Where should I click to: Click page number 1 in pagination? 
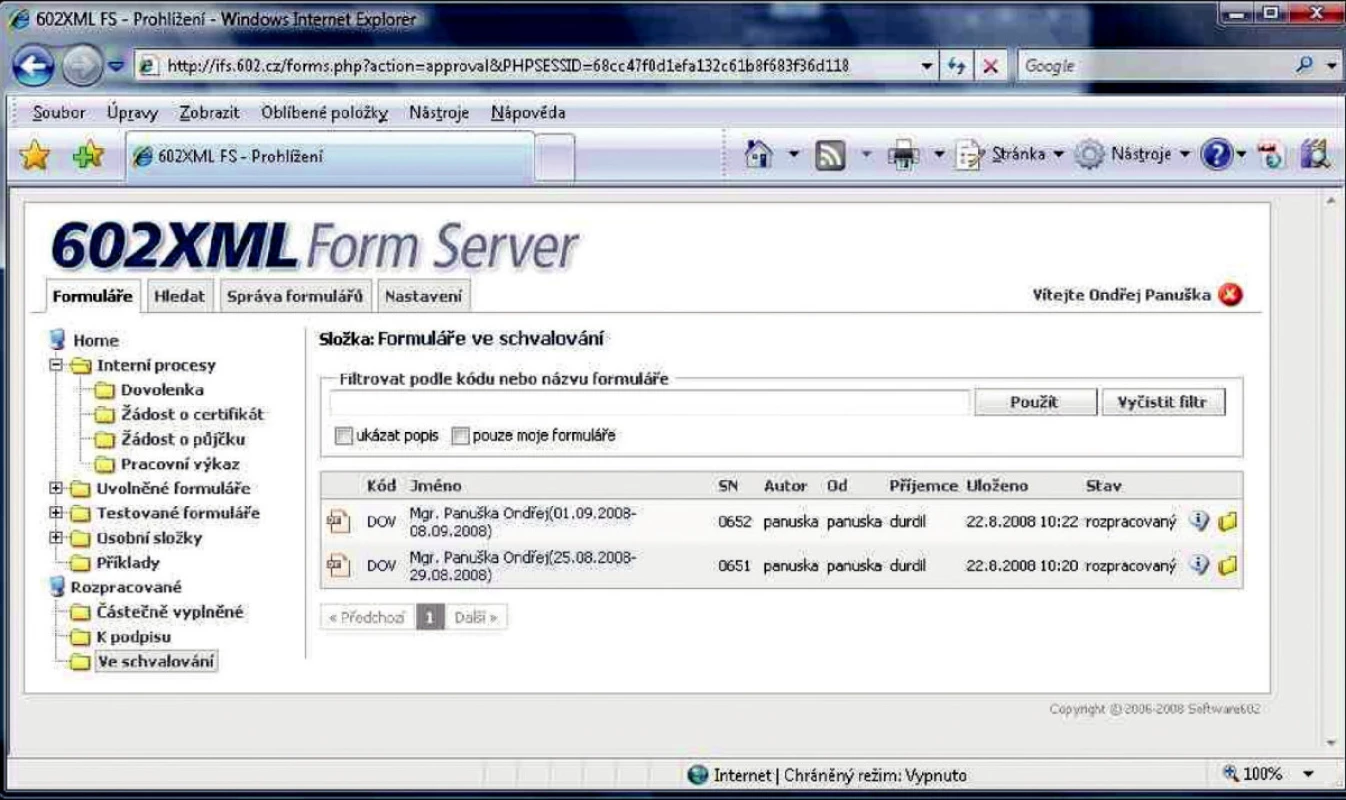428,618
